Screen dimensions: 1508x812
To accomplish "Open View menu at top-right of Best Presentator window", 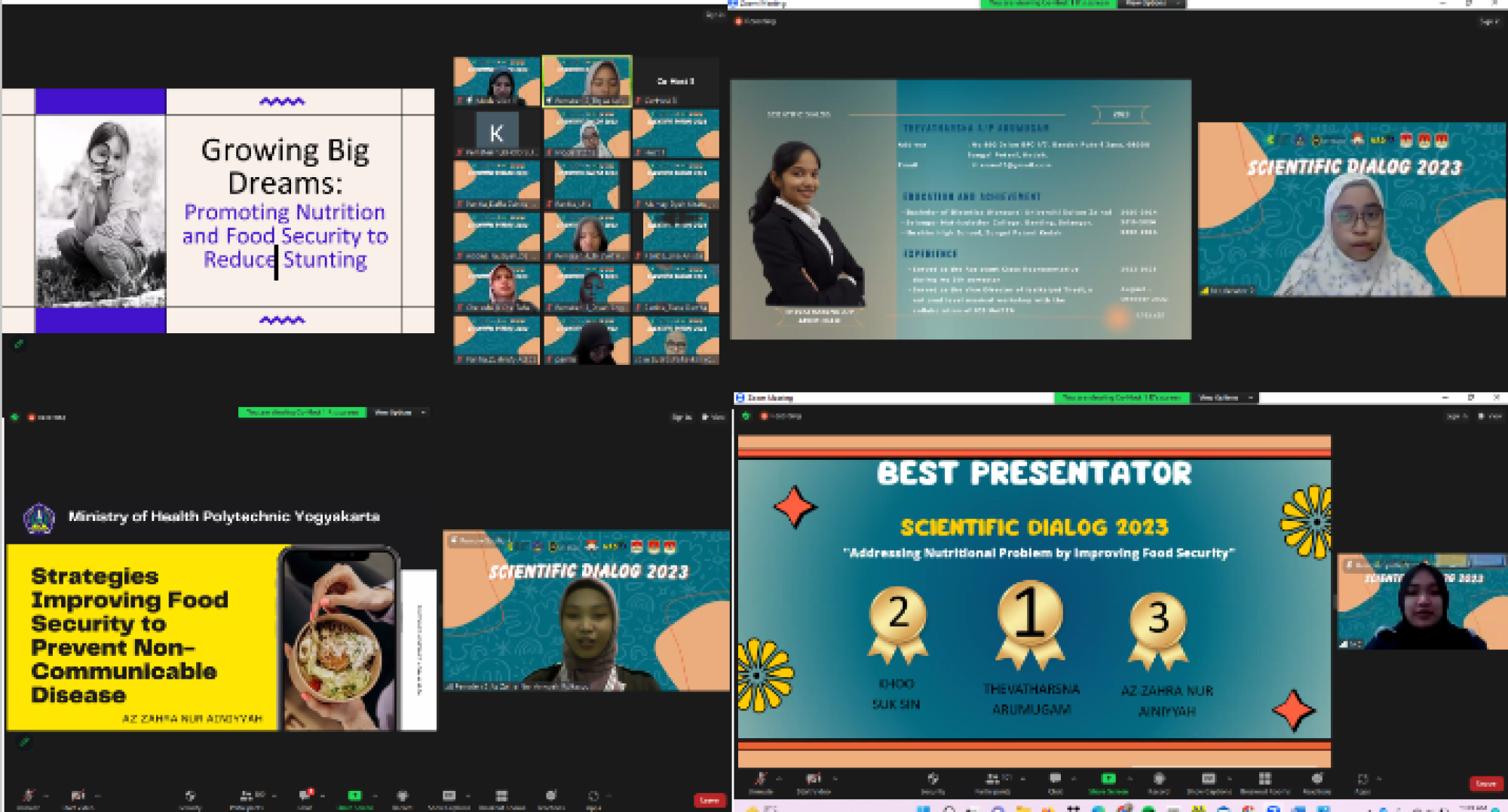I will [x=1491, y=416].
